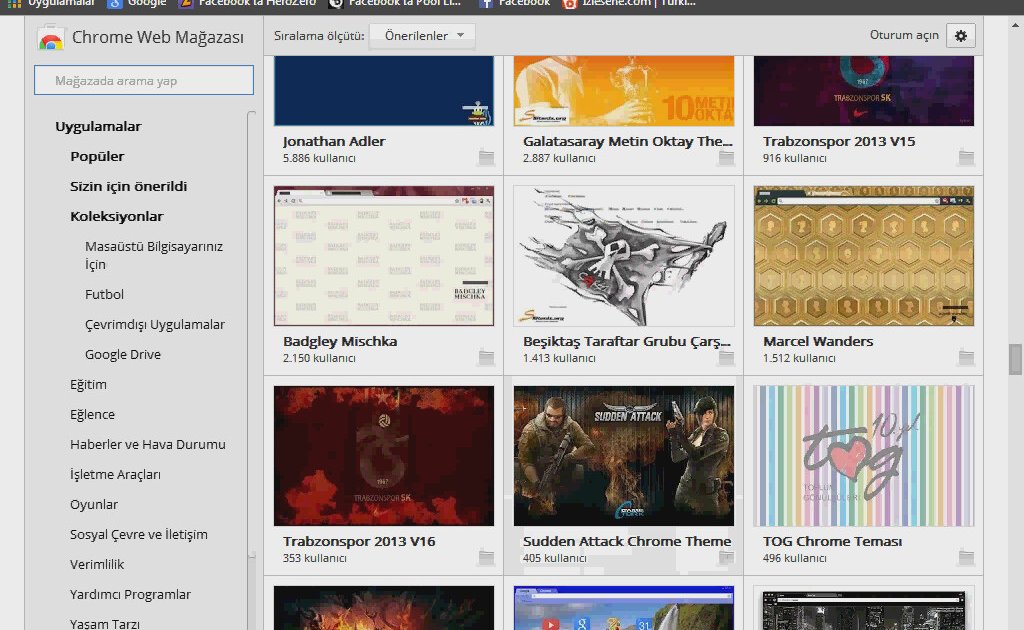Open the Sudden Attack theme thumbnail
This screenshot has height=630, width=1024.
tap(624, 456)
